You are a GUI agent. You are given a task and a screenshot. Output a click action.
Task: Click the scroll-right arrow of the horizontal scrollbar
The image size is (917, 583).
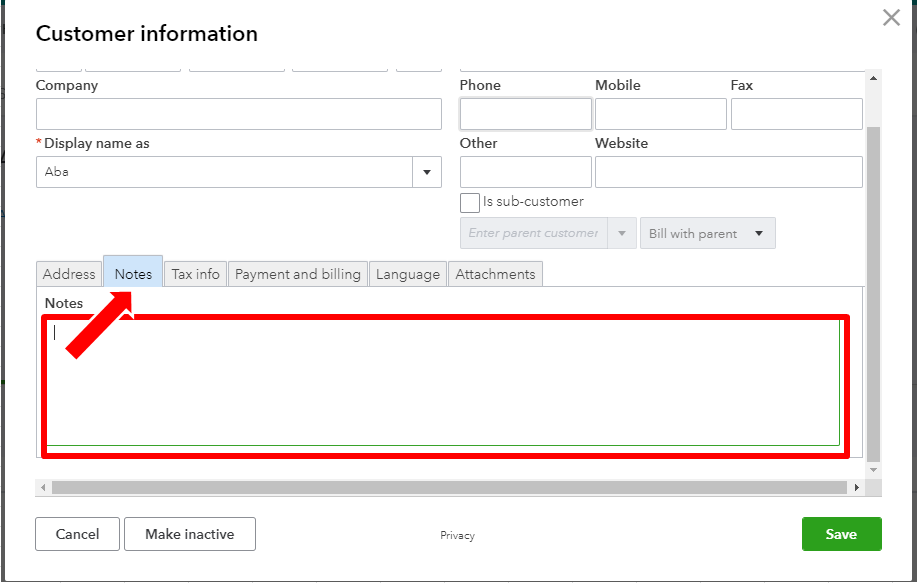[857, 487]
